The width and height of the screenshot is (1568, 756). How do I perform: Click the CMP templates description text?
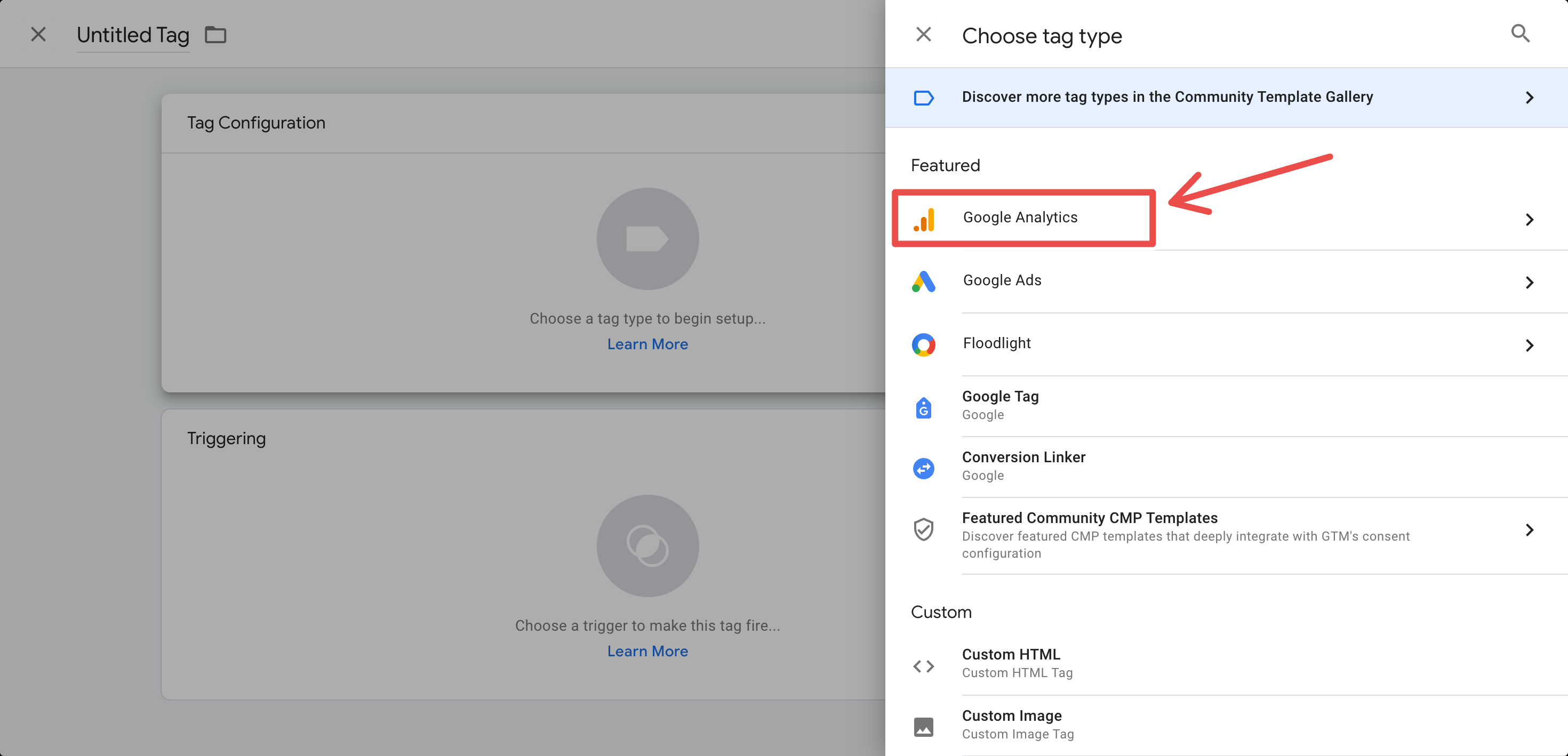click(1186, 545)
